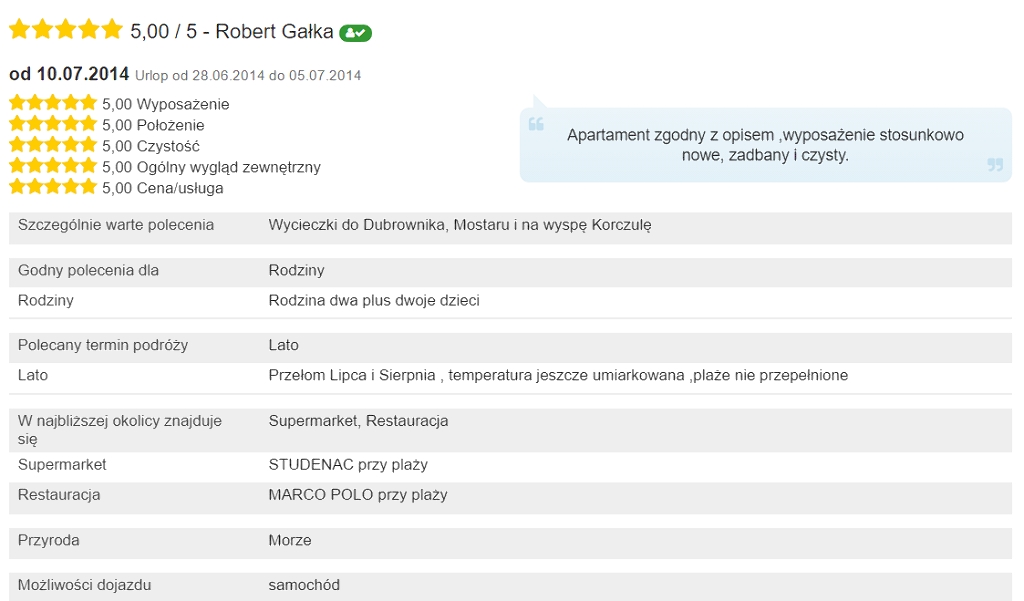Image resolution: width=1024 pixels, height=601 pixels.
Task: Click the Cena/usługa star rating
Action: (53, 187)
